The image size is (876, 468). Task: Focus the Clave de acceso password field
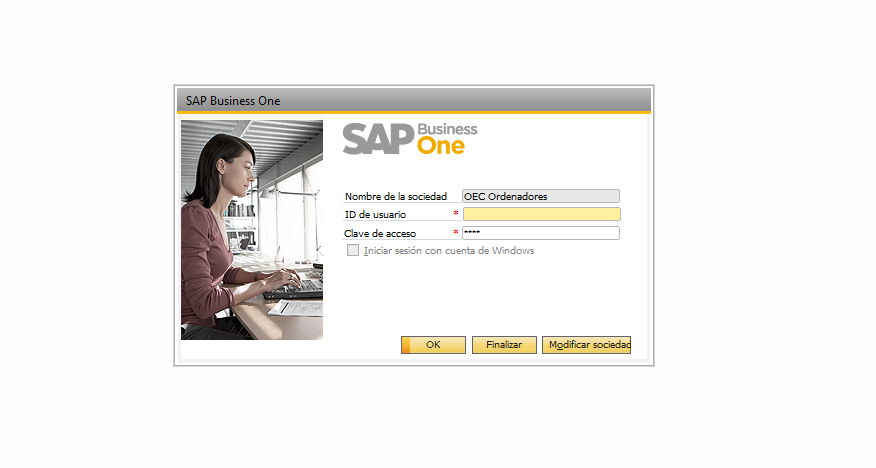click(541, 233)
